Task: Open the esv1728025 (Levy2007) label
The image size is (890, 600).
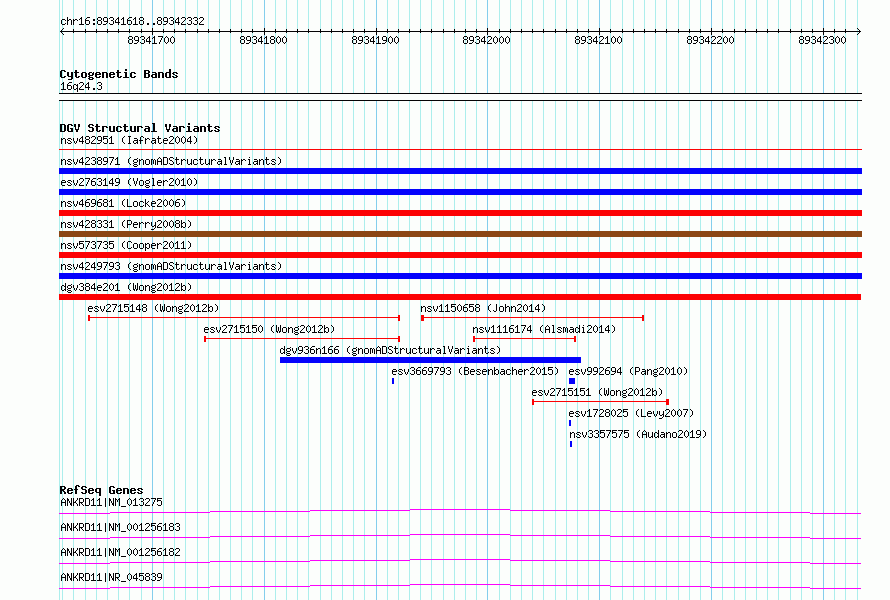Action: pos(631,413)
